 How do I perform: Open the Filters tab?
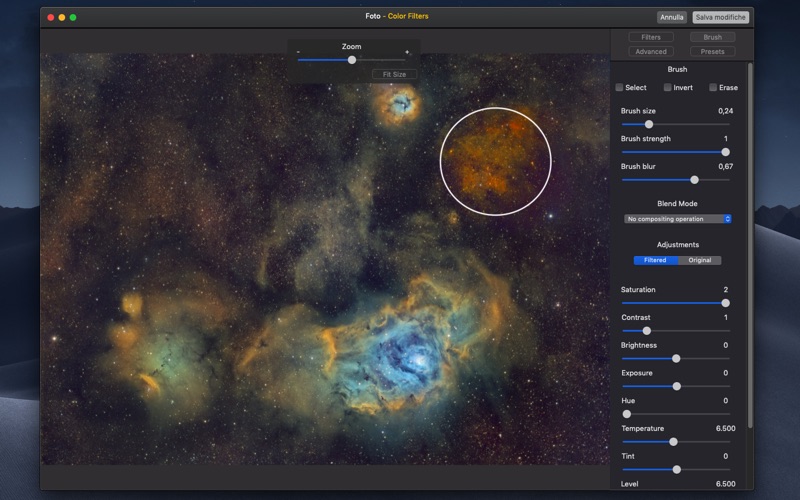pos(651,37)
